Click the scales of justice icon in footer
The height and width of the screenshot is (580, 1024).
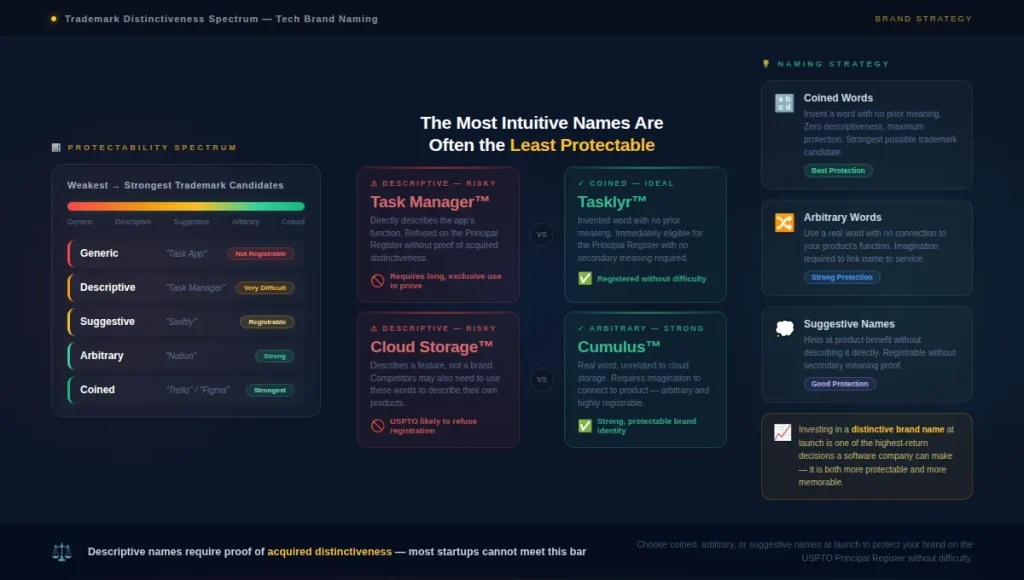coord(61,552)
